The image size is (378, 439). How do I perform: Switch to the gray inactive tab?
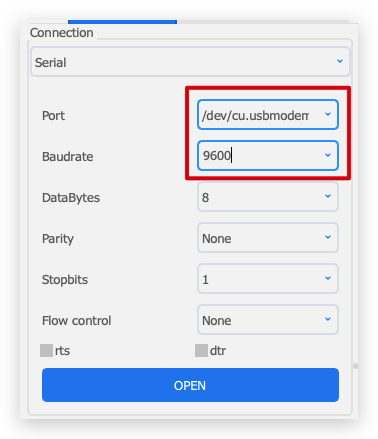(x=263, y=22)
